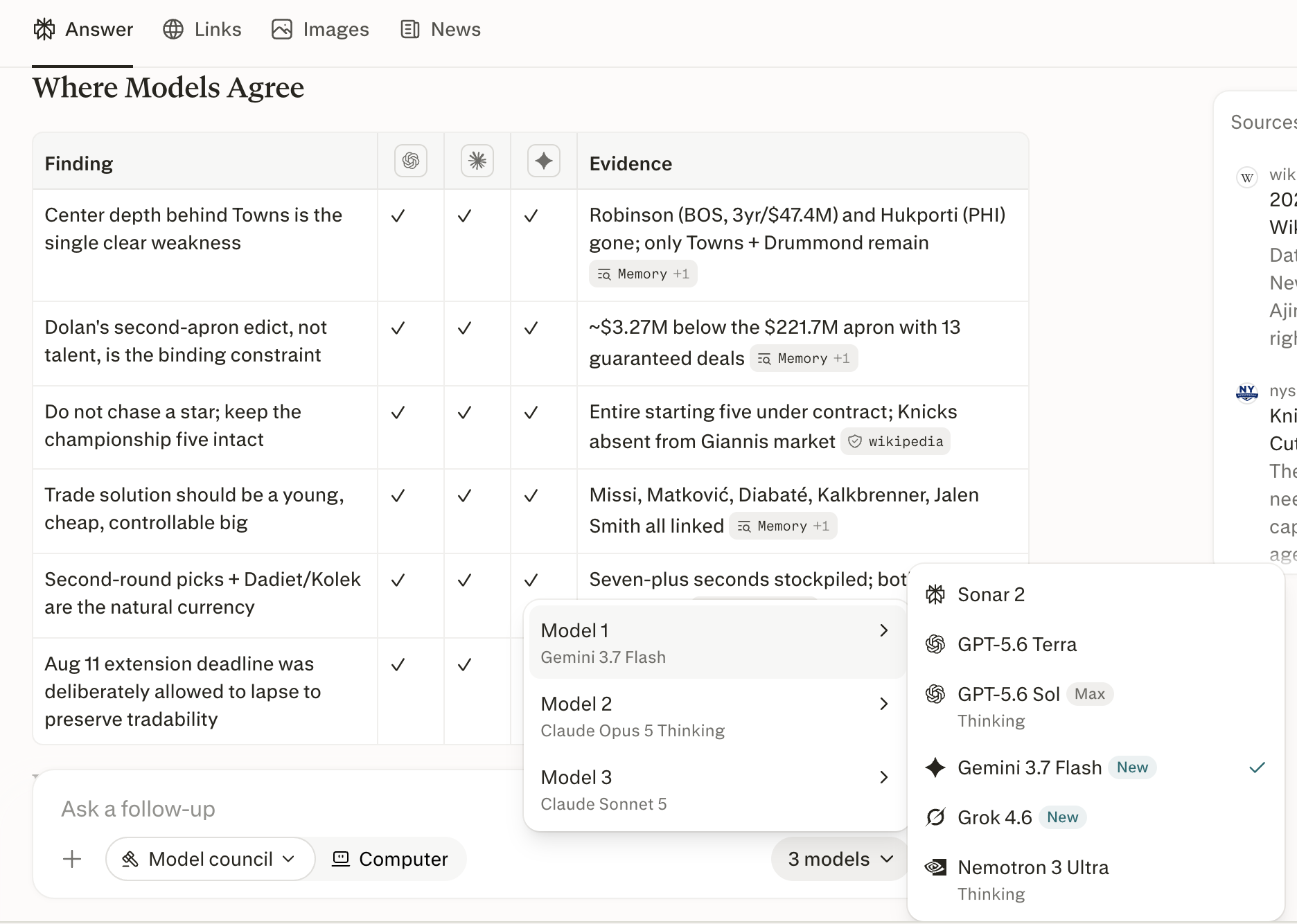
Task: Click the NY source favicon in Sources
Action: click(1247, 392)
